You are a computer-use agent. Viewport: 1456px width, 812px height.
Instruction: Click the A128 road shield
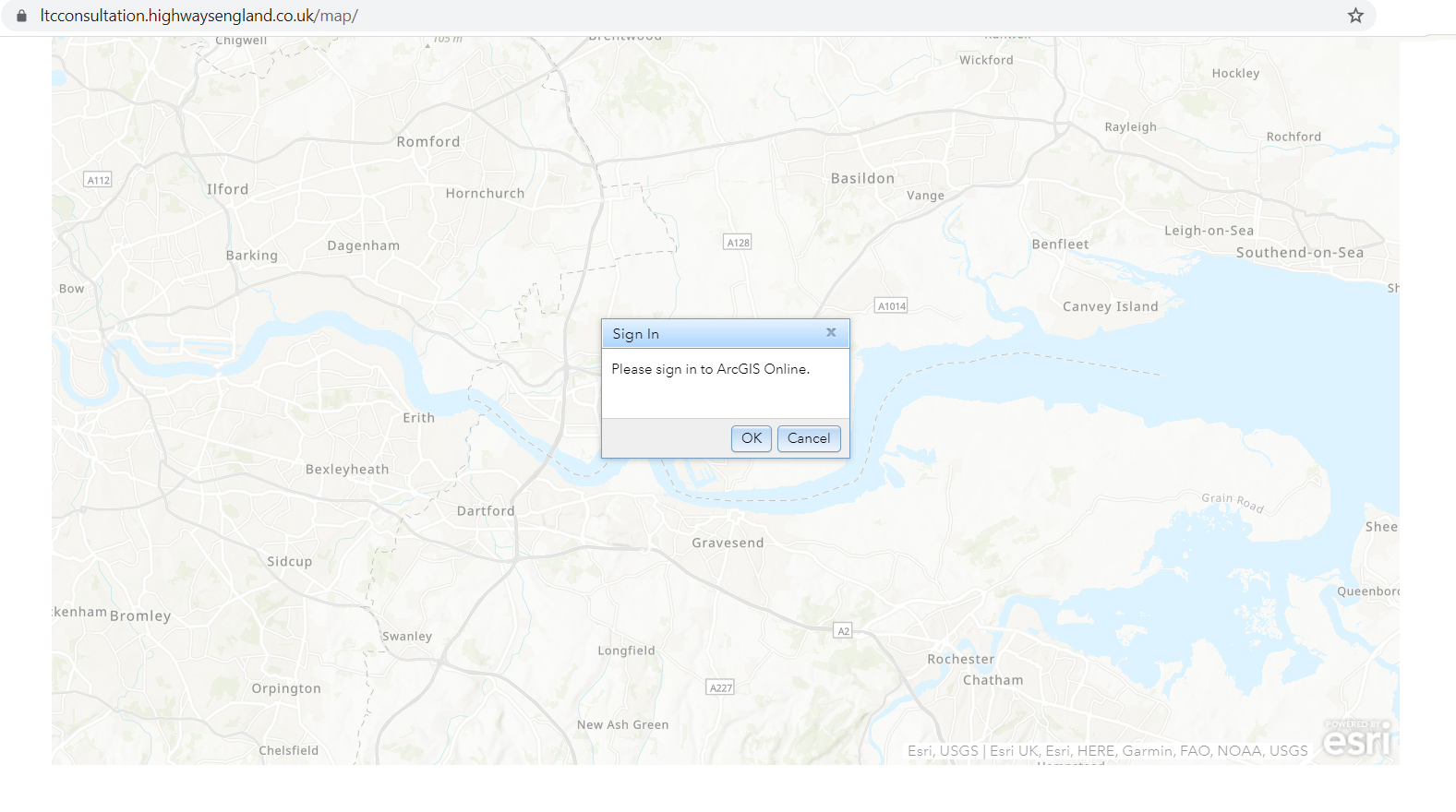(738, 243)
